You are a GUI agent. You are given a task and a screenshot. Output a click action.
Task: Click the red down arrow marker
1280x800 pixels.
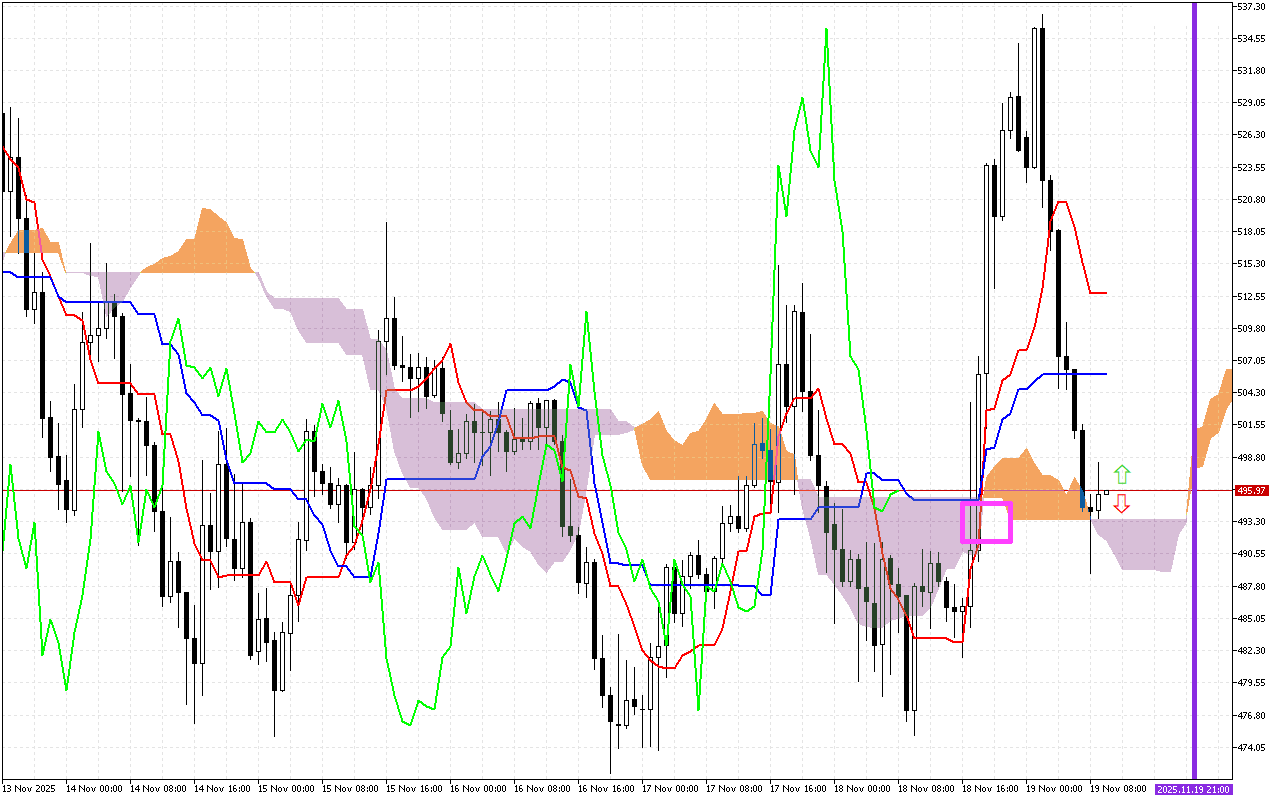click(1122, 504)
